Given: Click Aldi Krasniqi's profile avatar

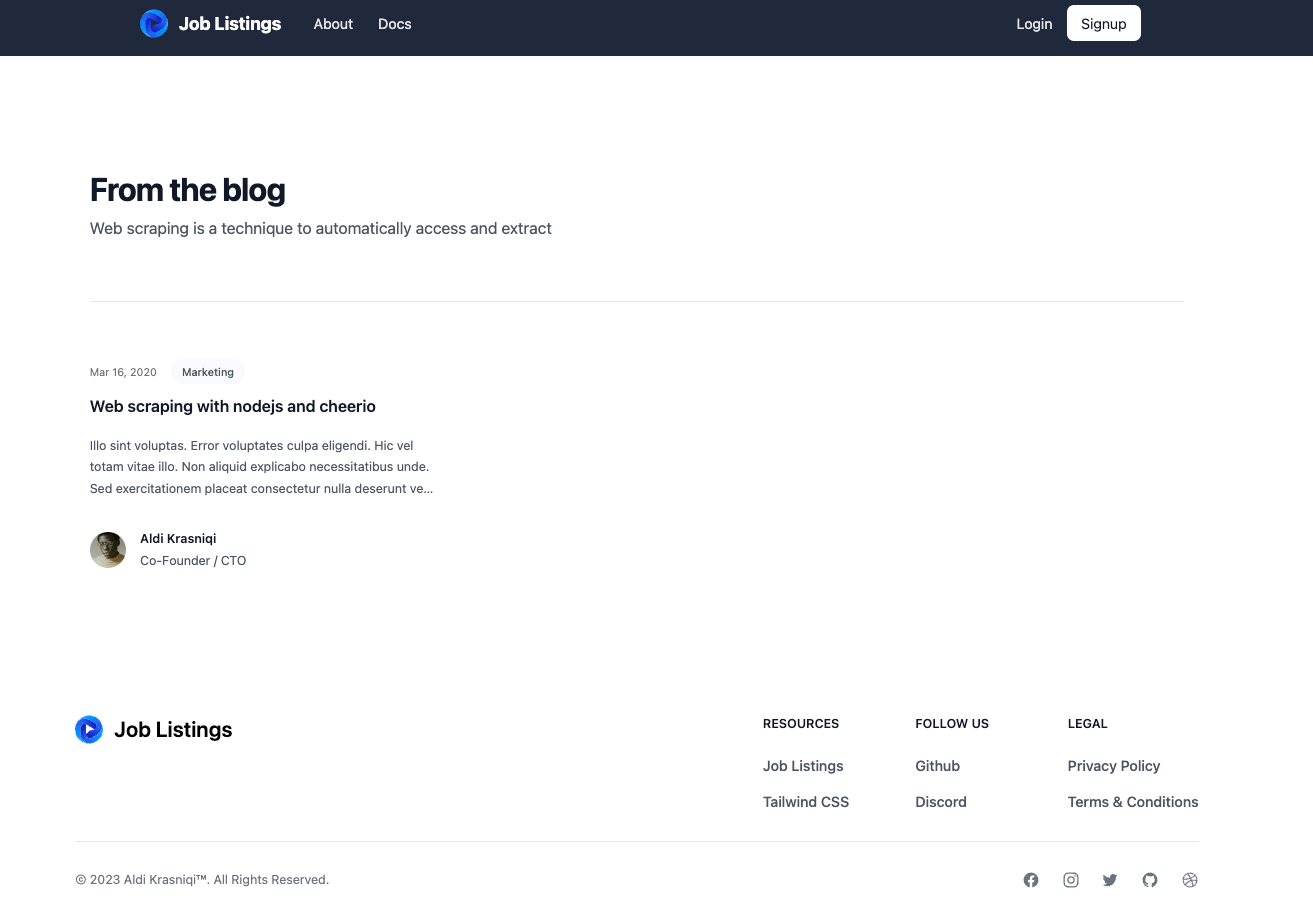Looking at the screenshot, I should click(108, 550).
